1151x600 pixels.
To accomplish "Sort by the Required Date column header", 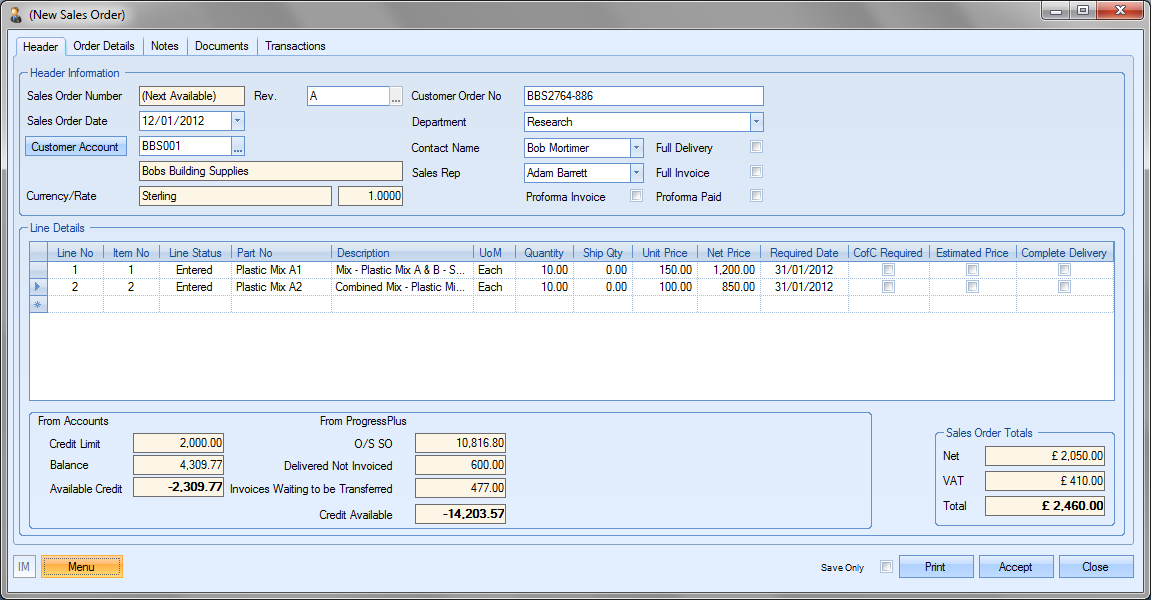I will pyautogui.click(x=804, y=253).
